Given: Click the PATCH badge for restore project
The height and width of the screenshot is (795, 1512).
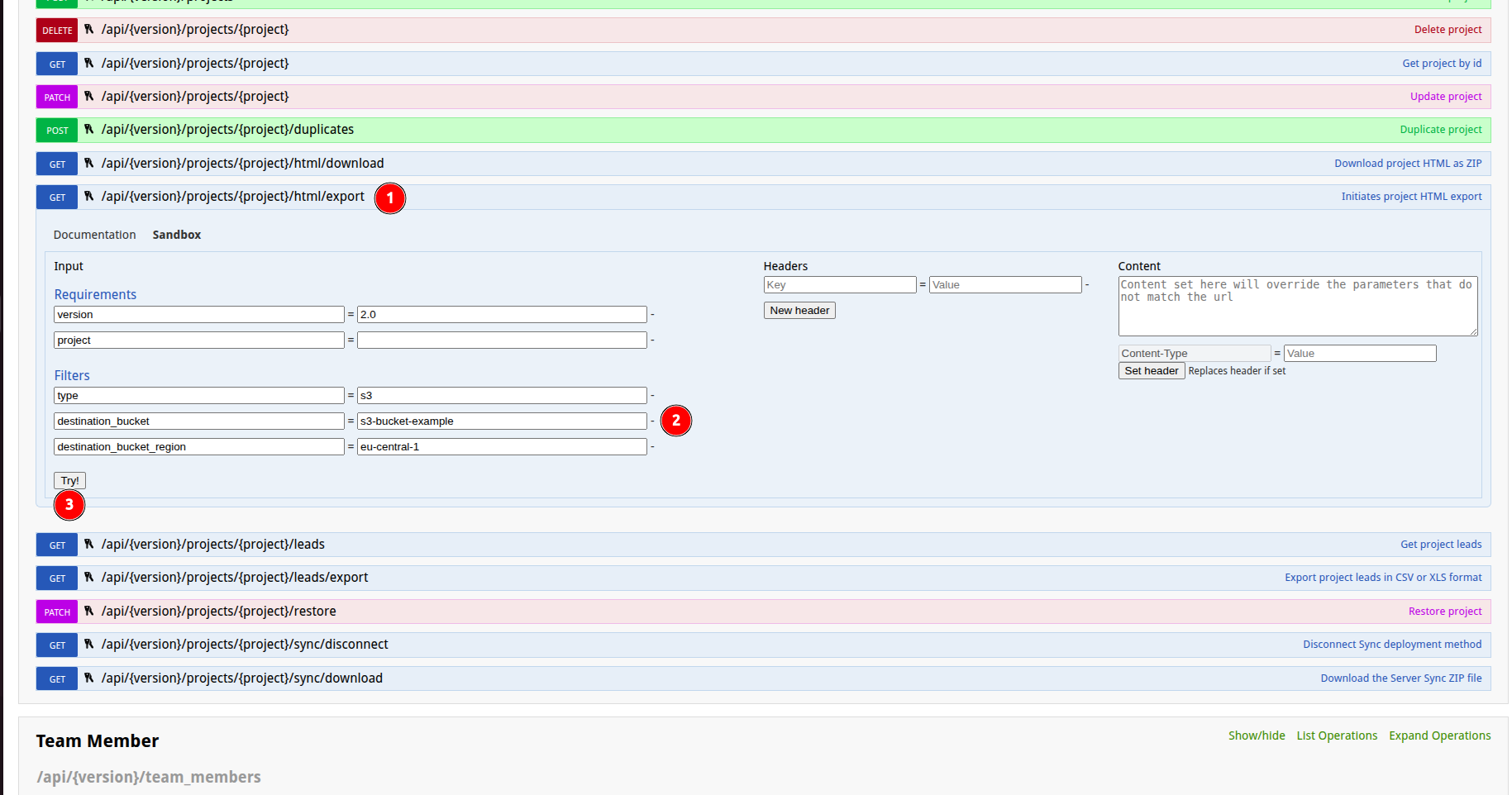Looking at the screenshot, I should pos(57,612).
